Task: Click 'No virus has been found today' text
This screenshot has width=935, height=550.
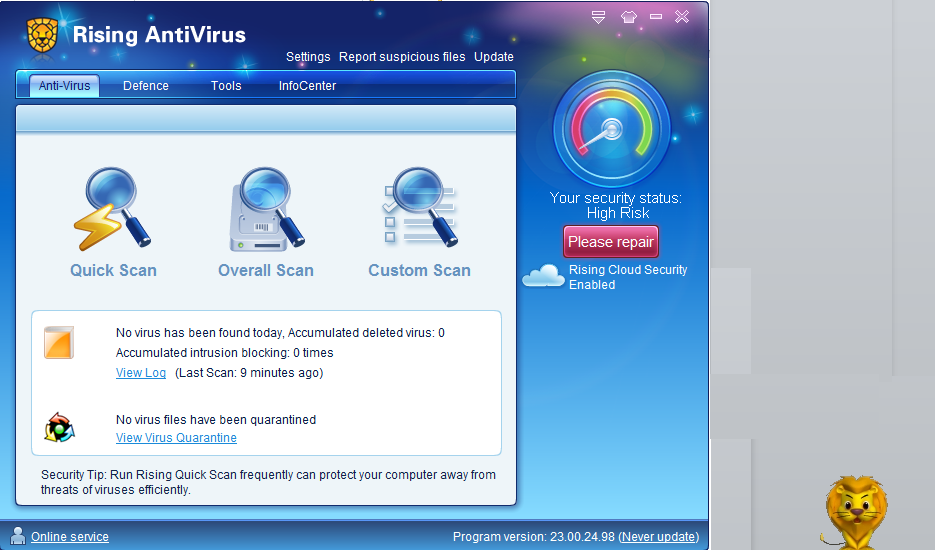Action: pos(200,333)
